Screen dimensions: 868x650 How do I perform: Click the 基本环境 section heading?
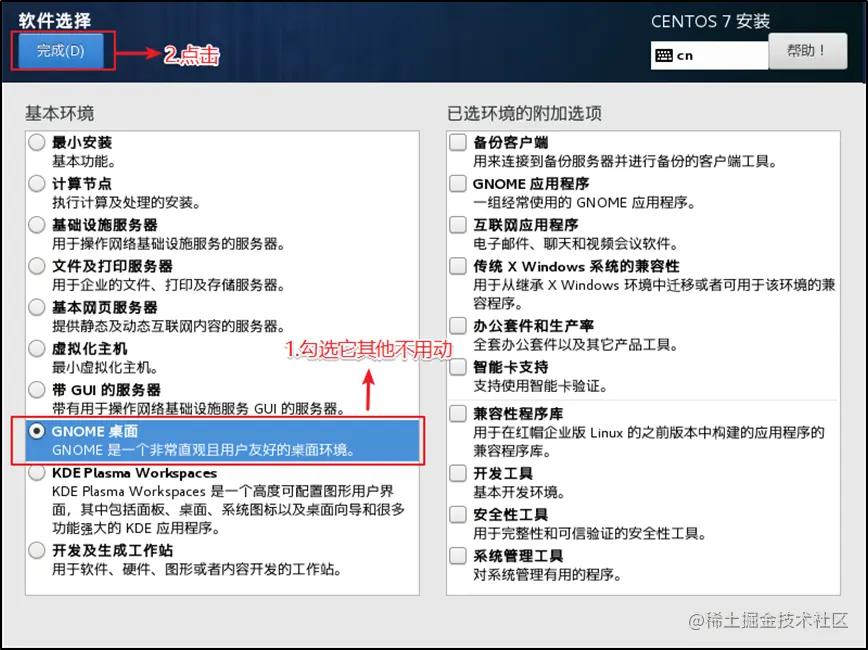(60, 114)
